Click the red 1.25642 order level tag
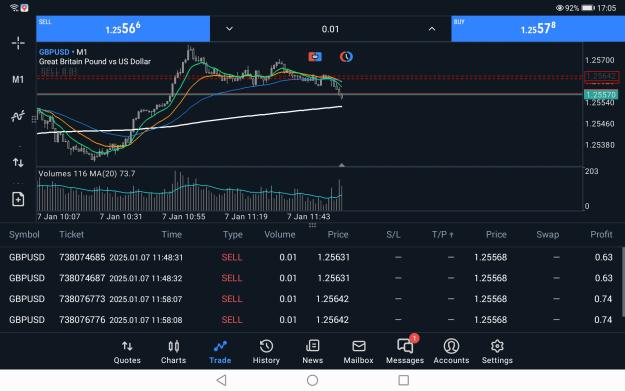Viewport: 625px width, 391px height. (601, 76)
